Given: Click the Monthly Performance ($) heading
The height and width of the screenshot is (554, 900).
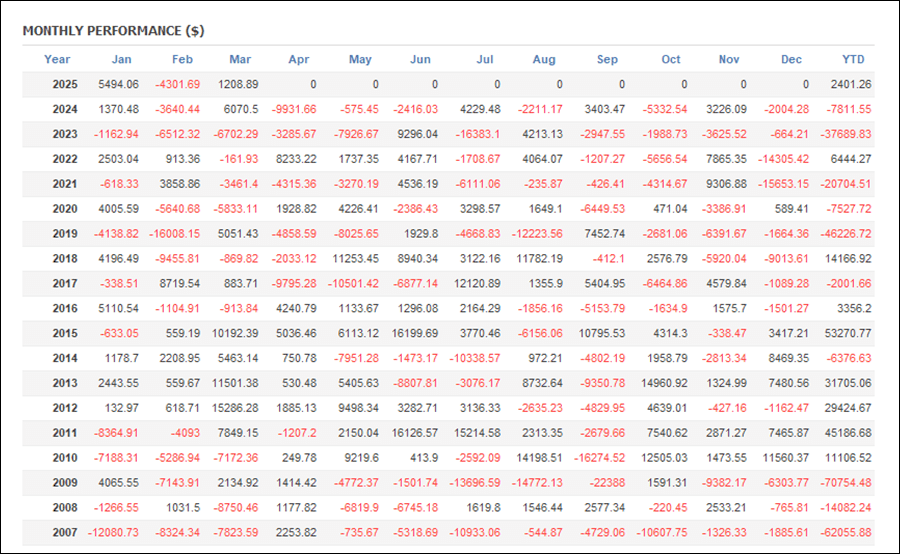Looking at the screenshot, I should 114,31.
